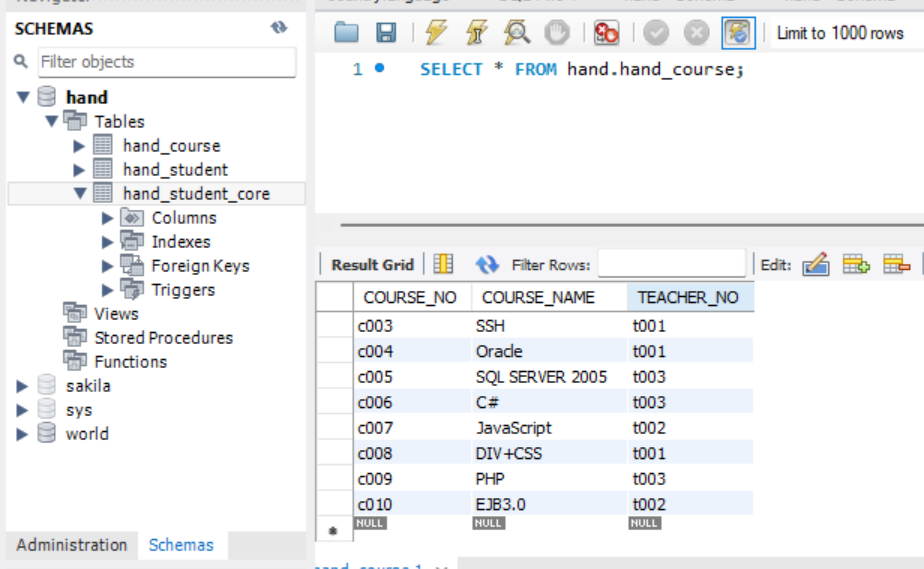Collapse the Tables node
The height and width of the screenshot is (569, 924).
pyautogui.click(x=51, y=121)
